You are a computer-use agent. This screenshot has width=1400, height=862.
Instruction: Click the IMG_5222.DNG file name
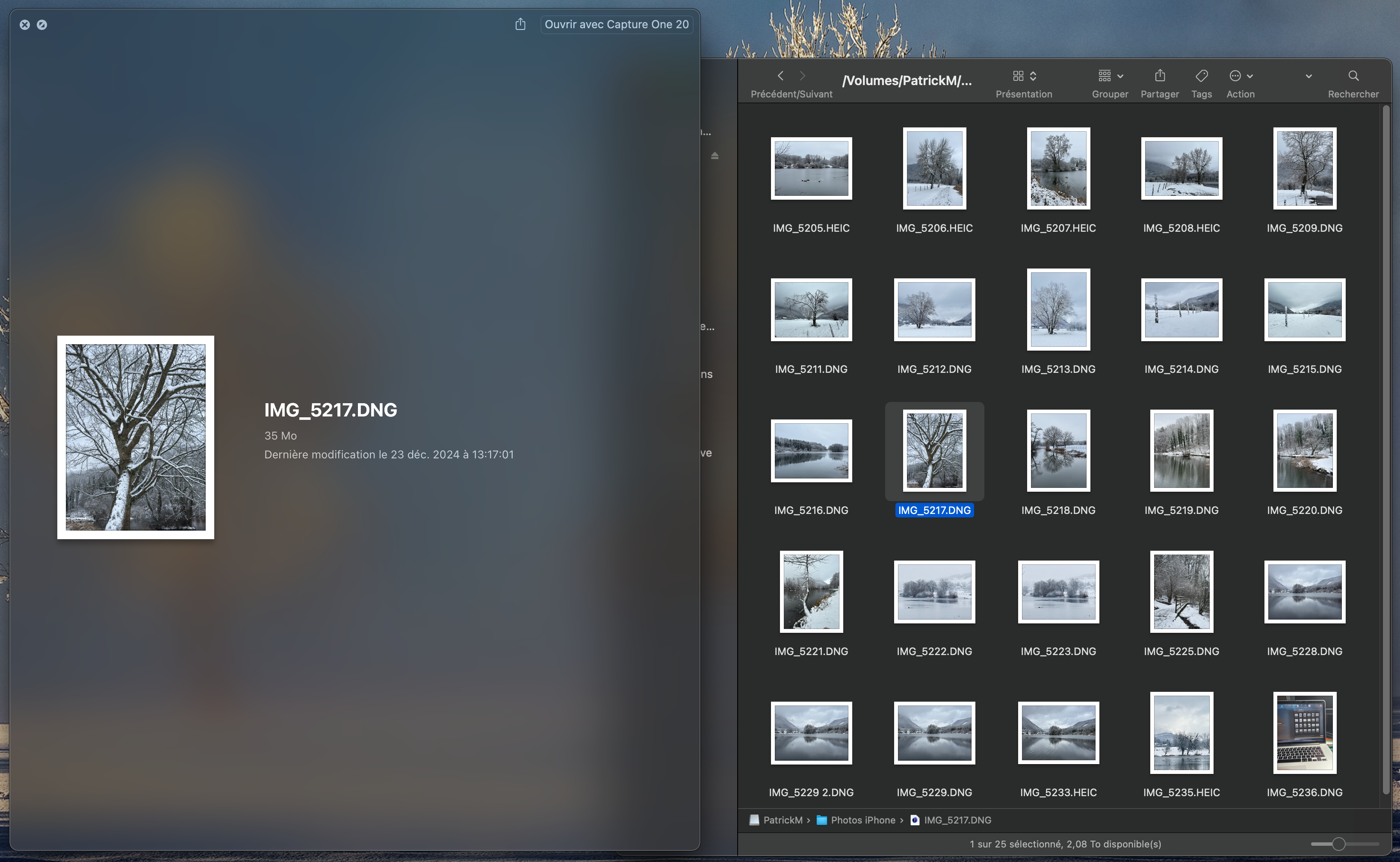click(934, 651)
